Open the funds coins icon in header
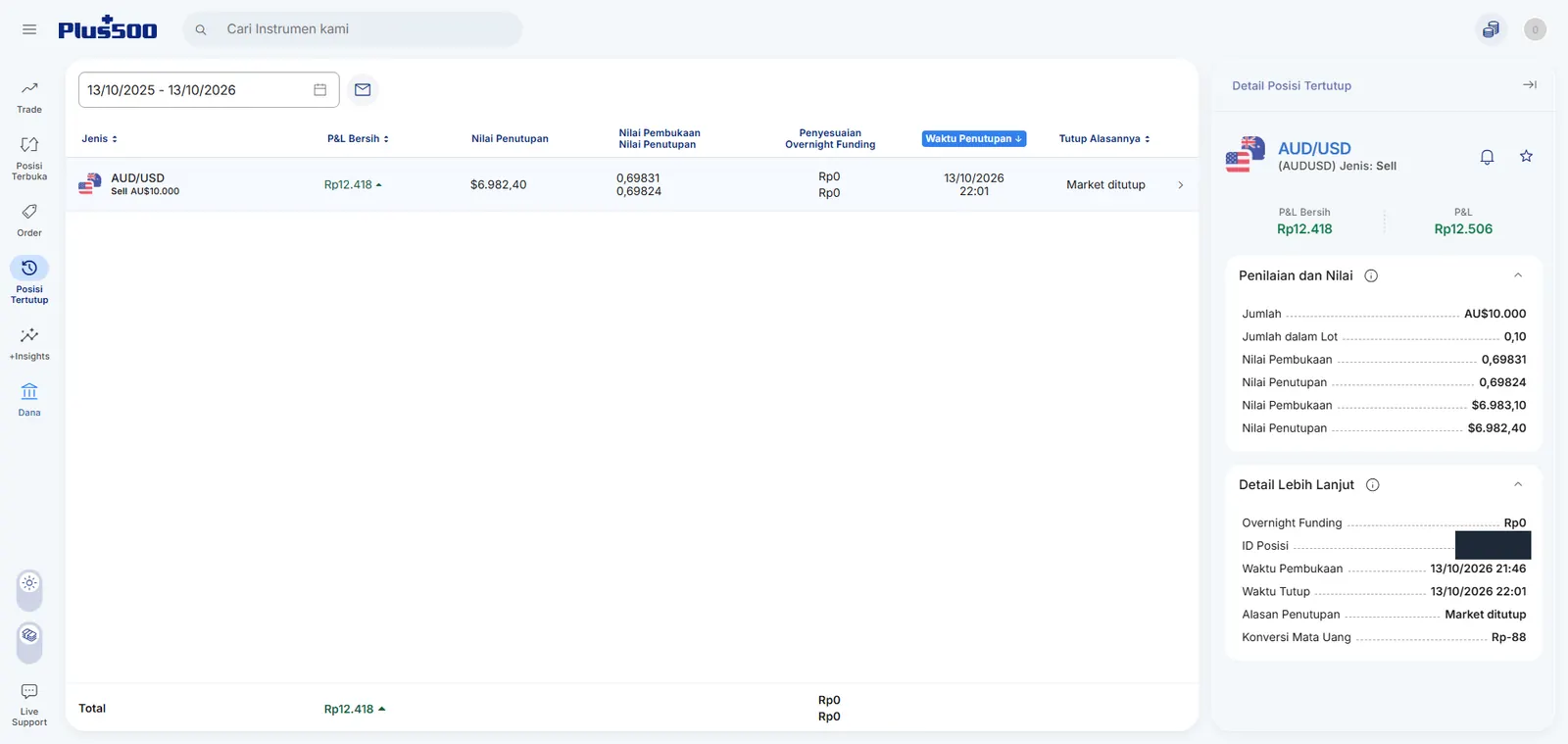 click(x=1491, y=29)
